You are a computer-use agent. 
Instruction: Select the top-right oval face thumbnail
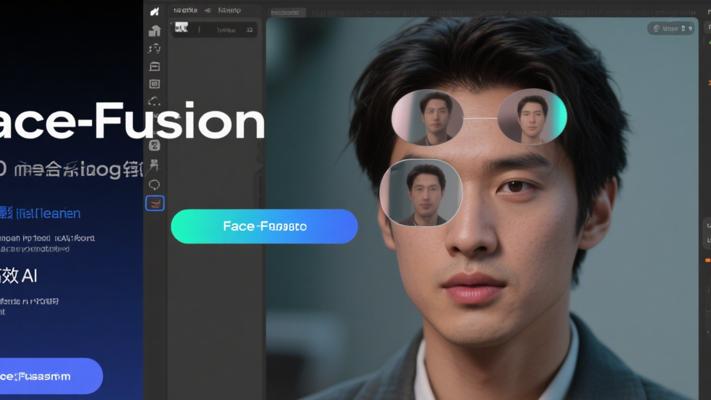pyautogui.click(x=532, y=117)
